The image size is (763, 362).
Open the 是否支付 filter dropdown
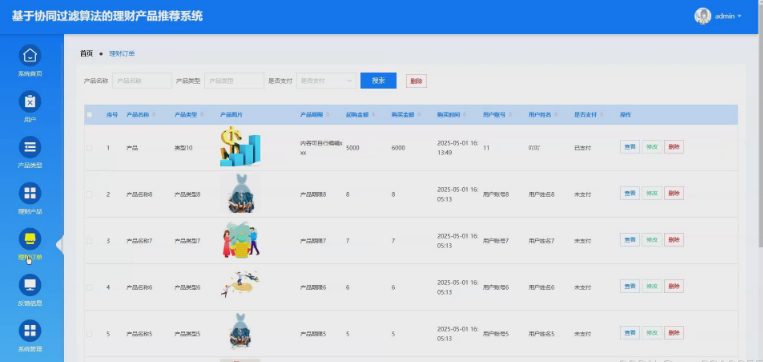(326, 81)
